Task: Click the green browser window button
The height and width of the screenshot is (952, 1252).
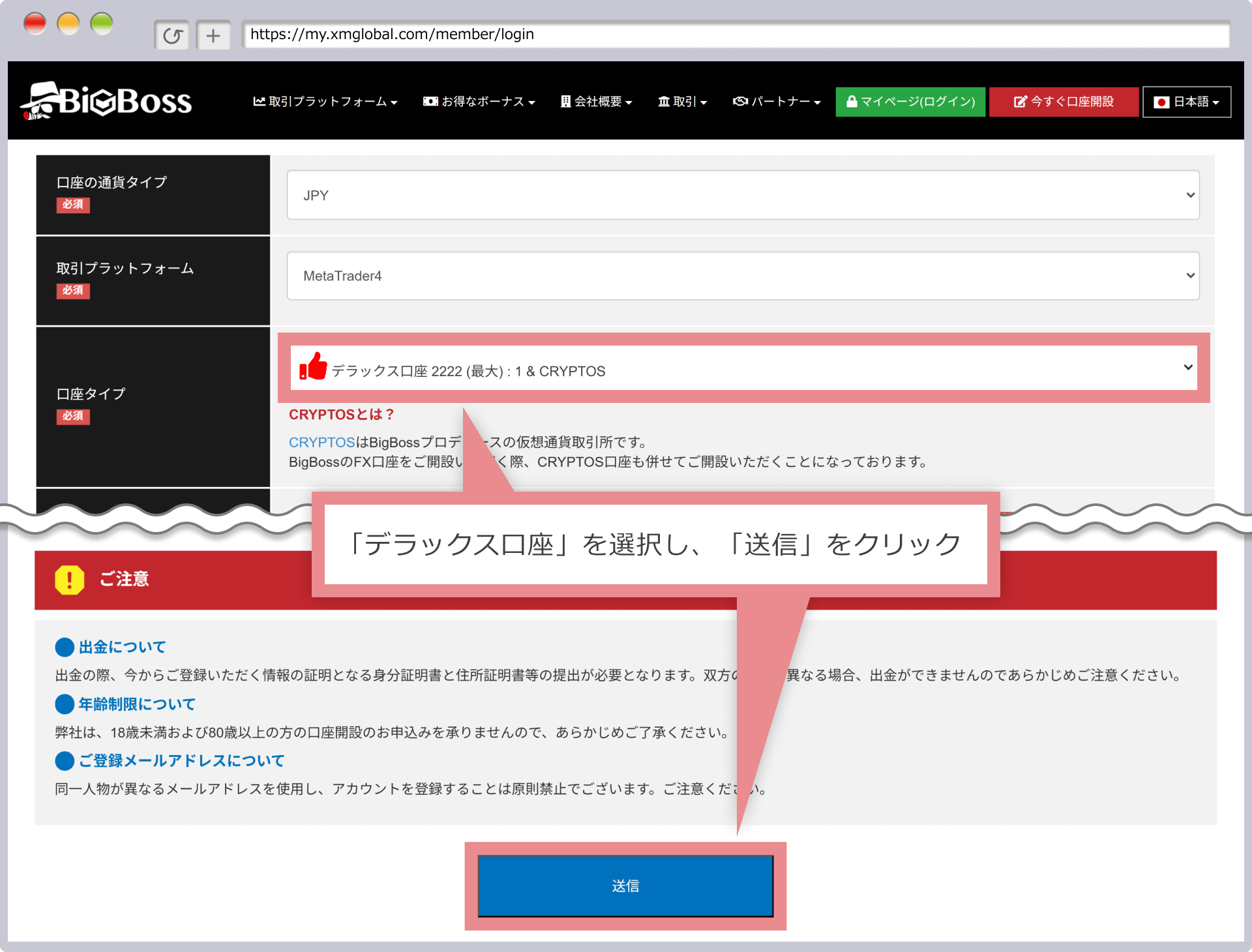Action: click(x=102, y=24)
